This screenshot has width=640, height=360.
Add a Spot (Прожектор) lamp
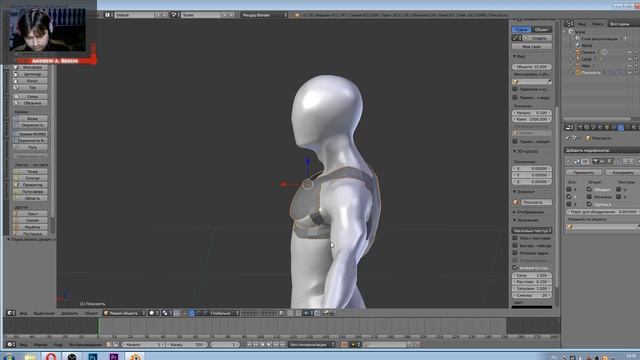click(31, 185)
